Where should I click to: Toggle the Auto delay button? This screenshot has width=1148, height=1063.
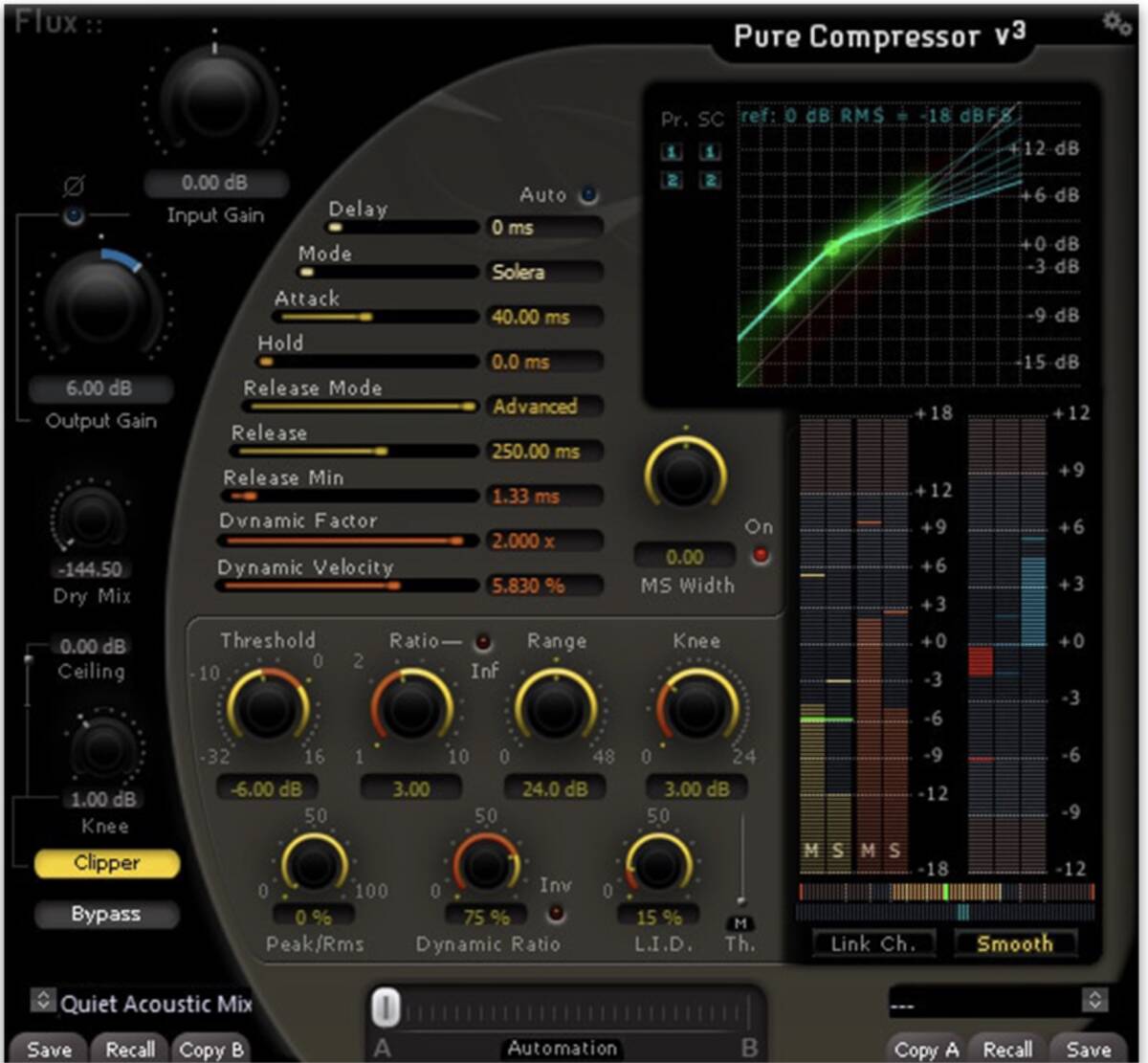click(588, 195)
